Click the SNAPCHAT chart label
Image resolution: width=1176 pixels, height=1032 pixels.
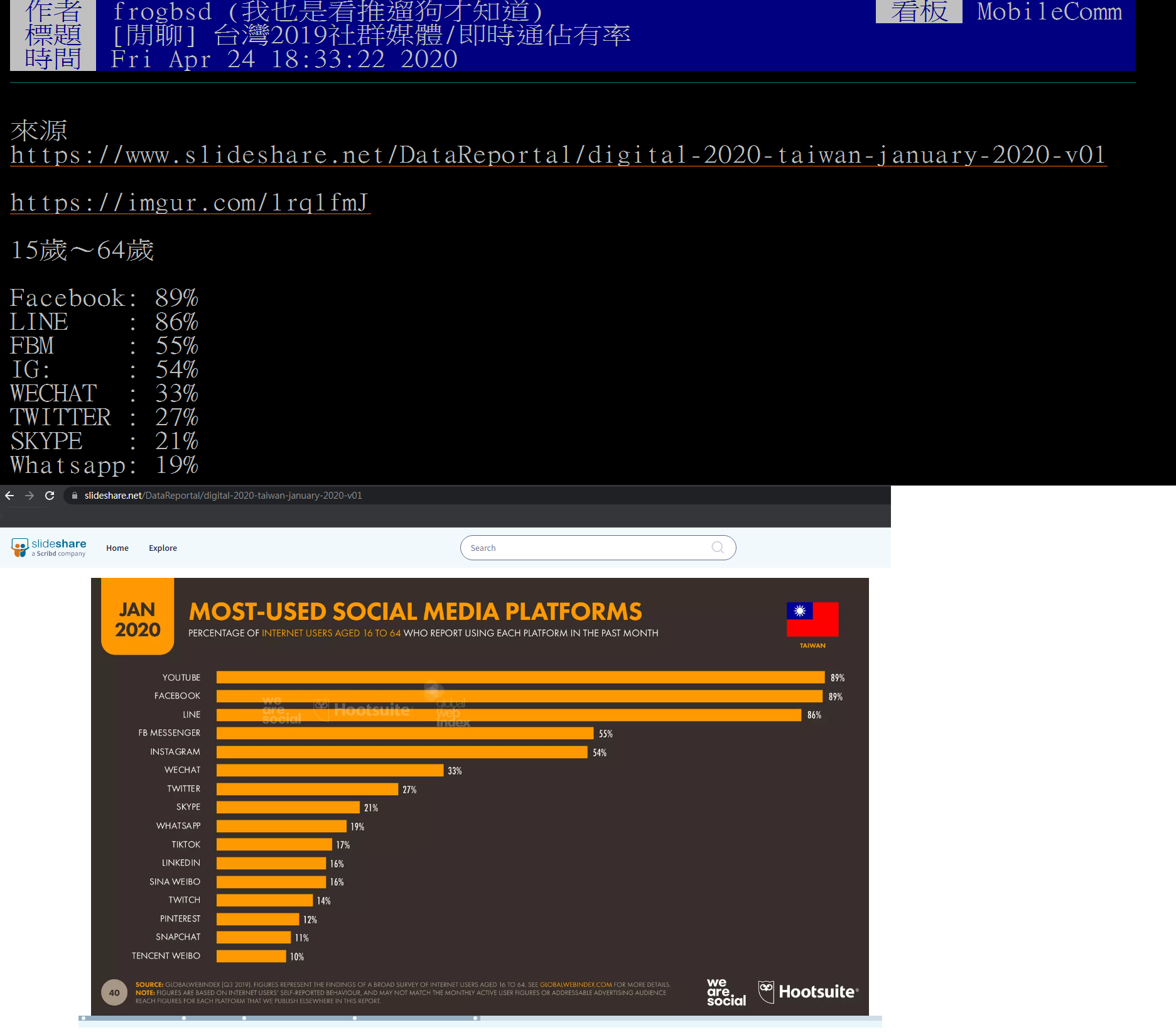[178, 937]
